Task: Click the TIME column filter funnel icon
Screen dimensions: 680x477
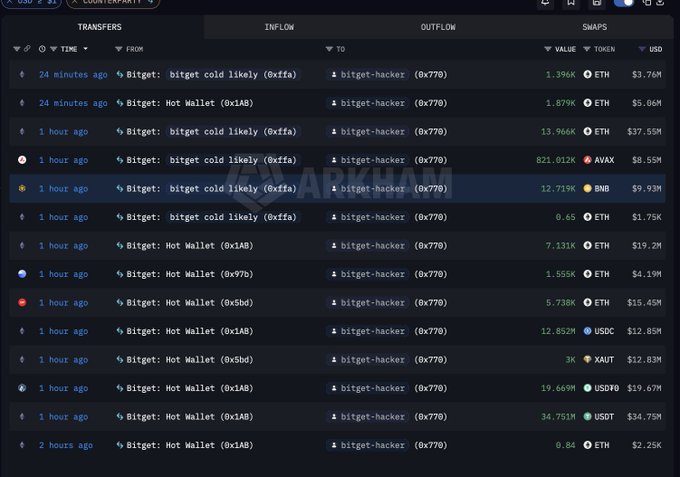Action: tap(53, 49)
